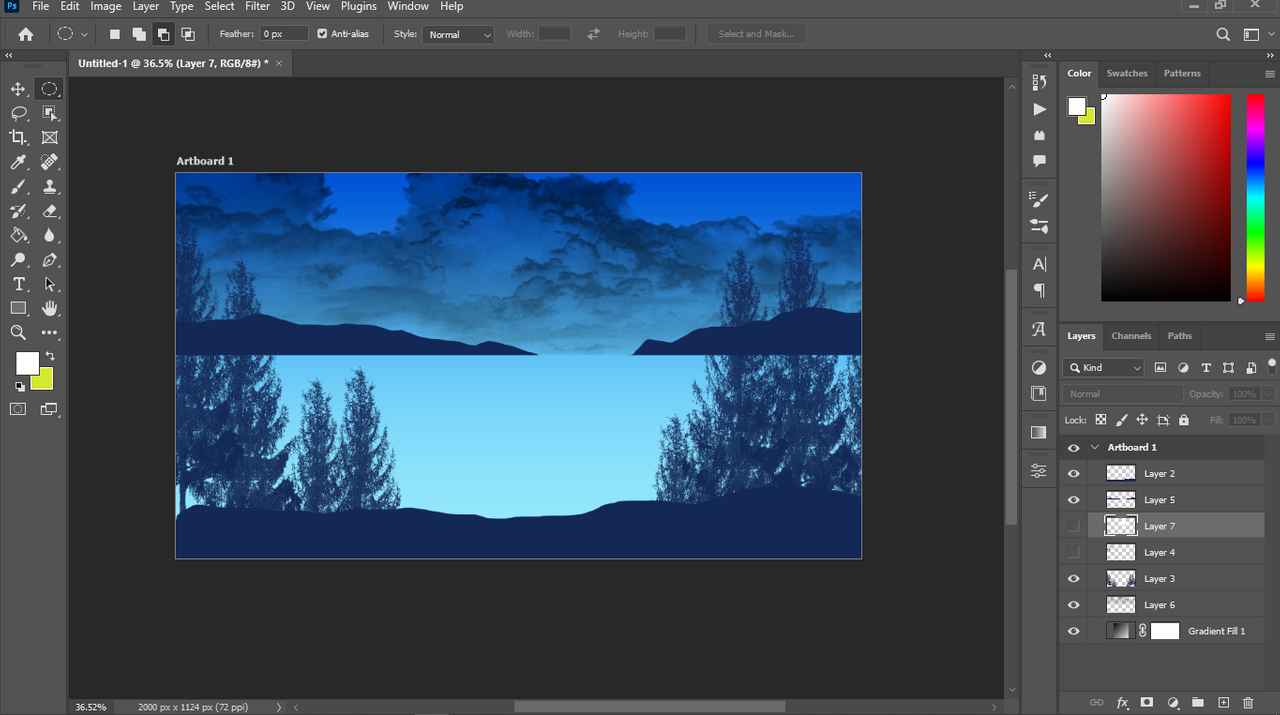The height and width of the screenshot is (715, 1280).
Task: Select the Brush tool
Action: 18,187
